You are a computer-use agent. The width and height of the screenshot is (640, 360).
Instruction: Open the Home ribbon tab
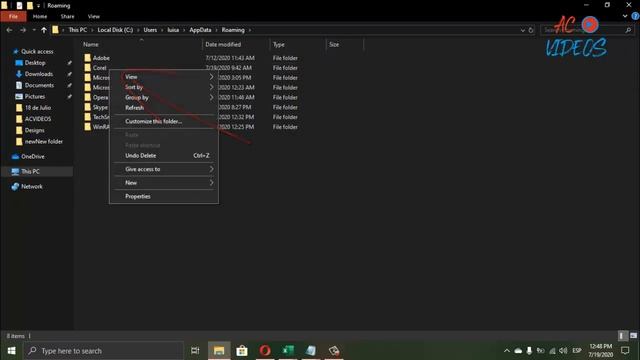[40, 16]
